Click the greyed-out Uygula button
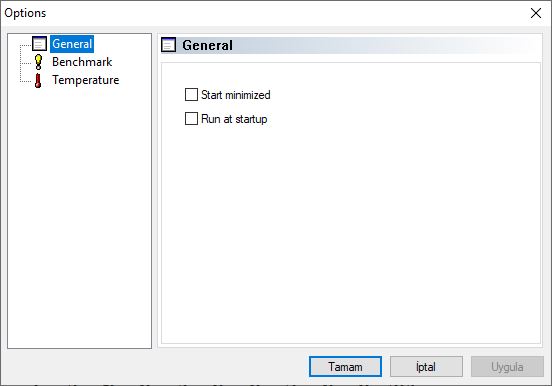This screenshot has height=386, width=552. pos(507,367)
